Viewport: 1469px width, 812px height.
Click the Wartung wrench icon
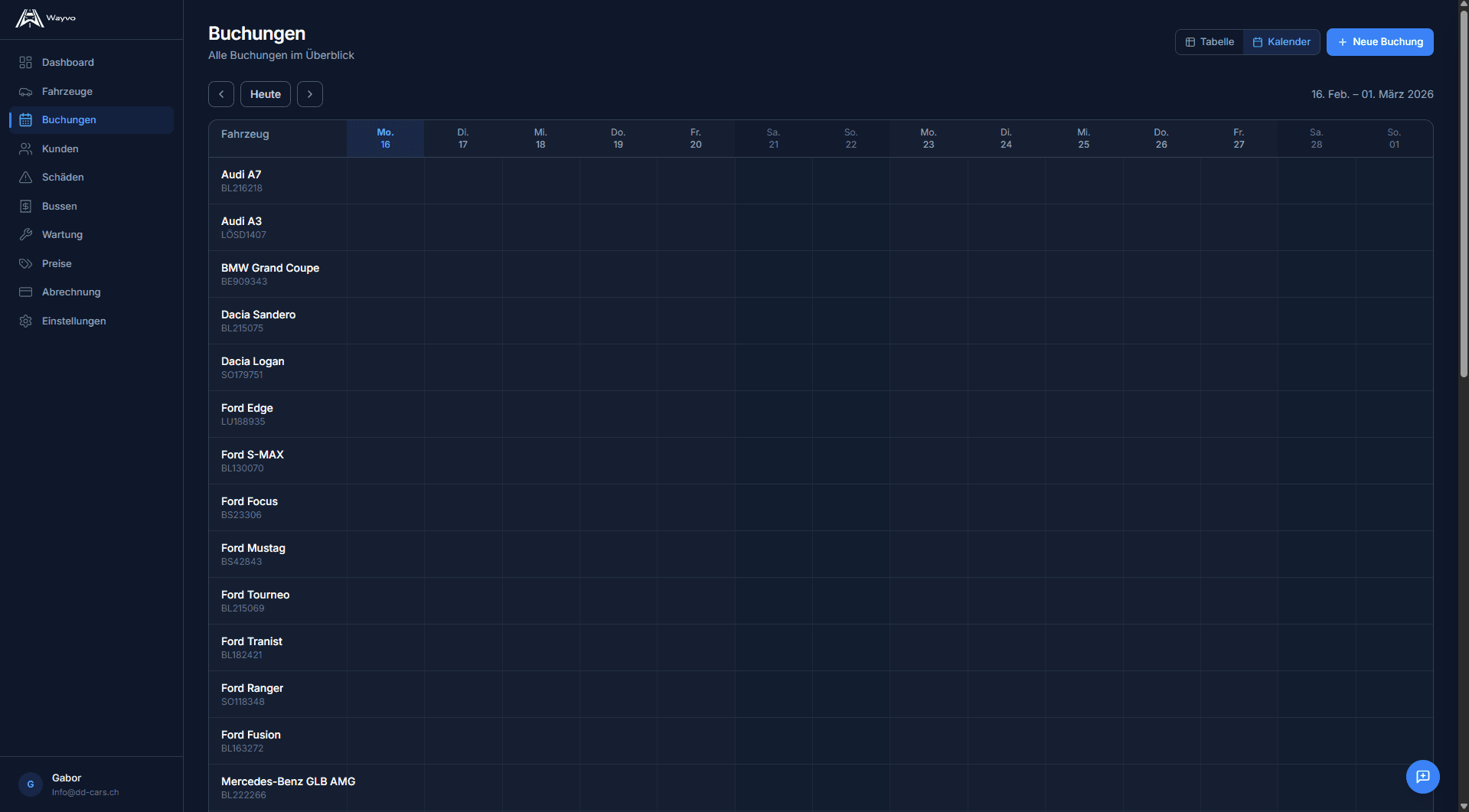point(25,235)
